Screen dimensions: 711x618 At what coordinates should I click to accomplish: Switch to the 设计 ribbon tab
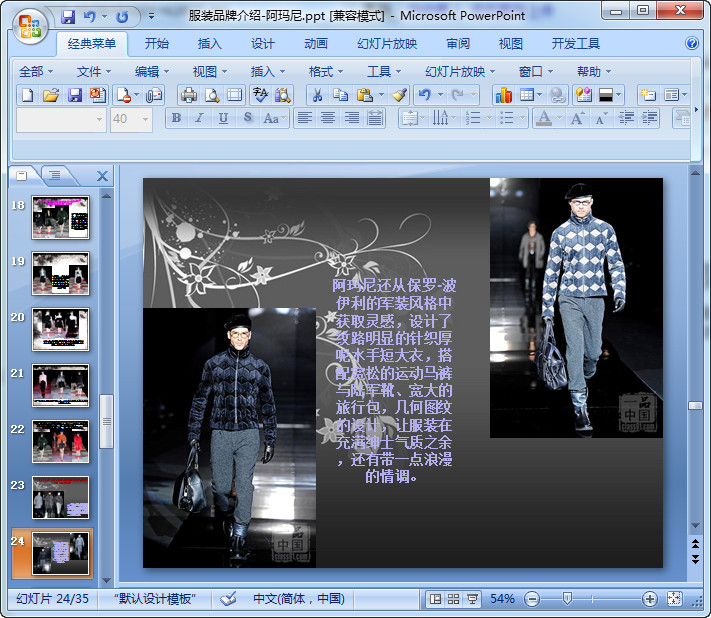[263, 44]
